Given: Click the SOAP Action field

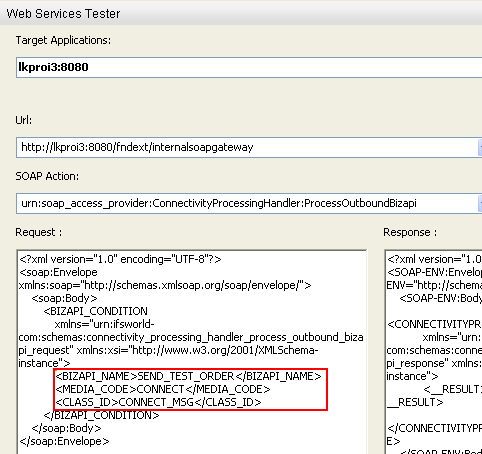Looking at the screenshot, I should pyautogui.click(x=247, y=203).
